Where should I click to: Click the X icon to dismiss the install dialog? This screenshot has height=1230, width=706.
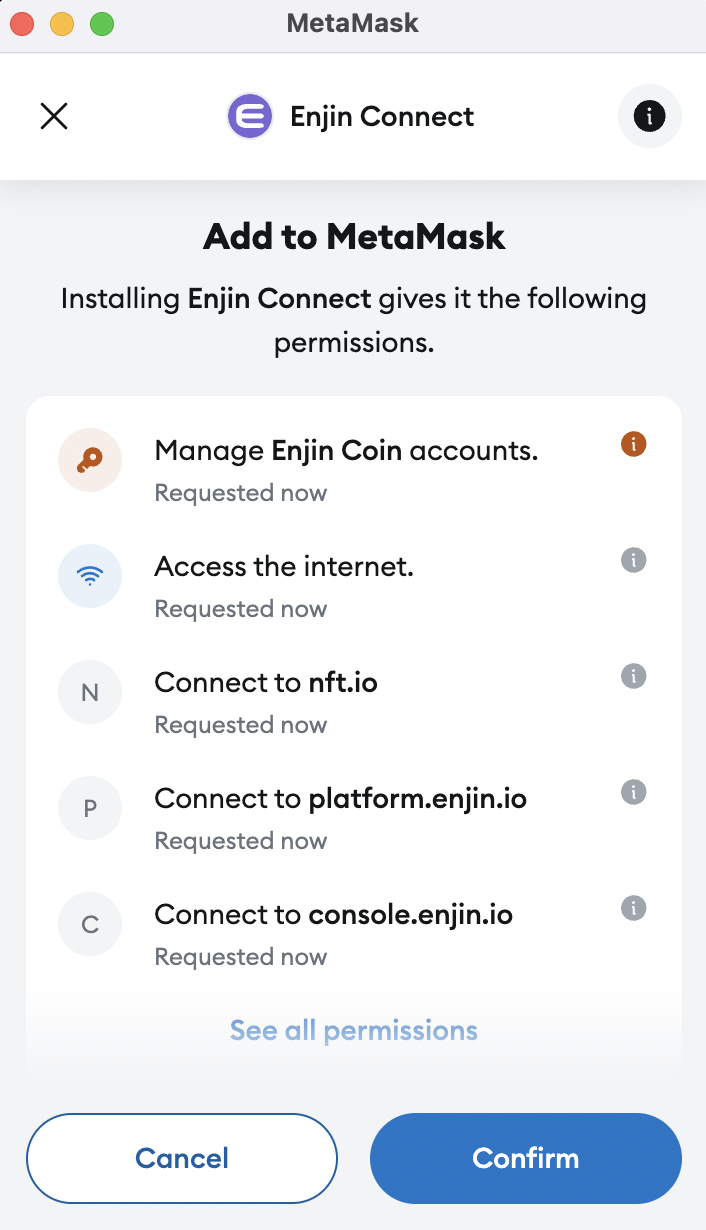point(54,117)
